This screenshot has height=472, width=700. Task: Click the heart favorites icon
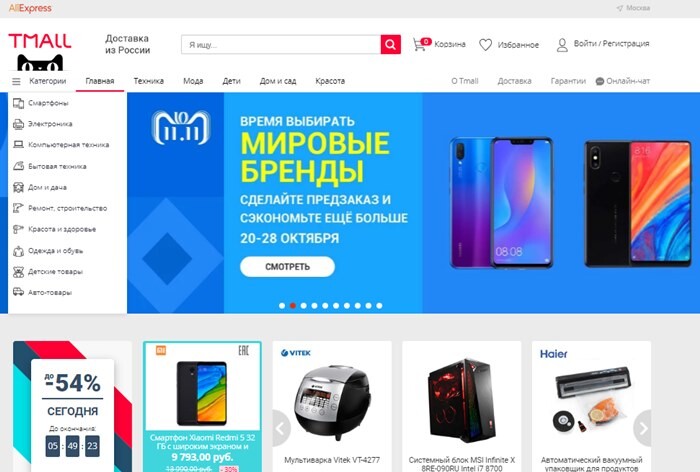[485, 45]
